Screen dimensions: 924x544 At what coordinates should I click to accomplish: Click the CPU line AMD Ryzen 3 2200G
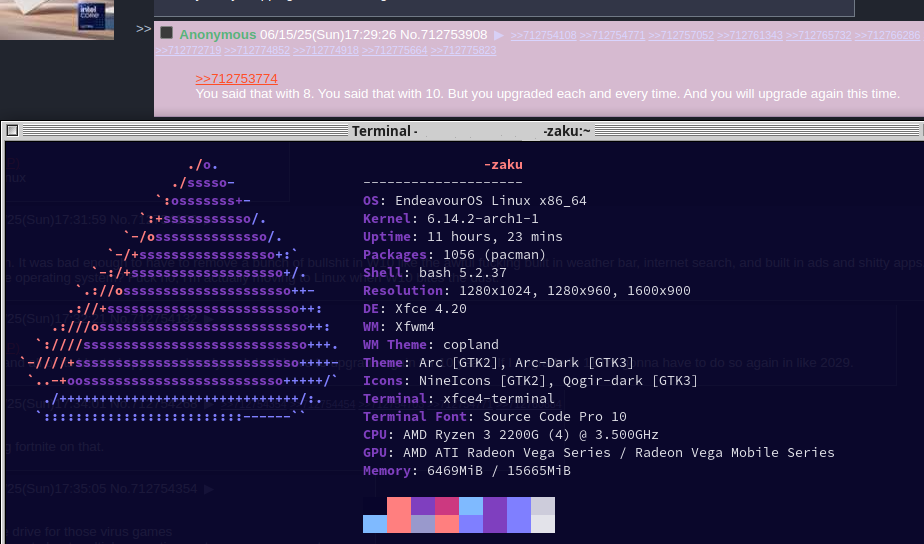click(511, 434)
